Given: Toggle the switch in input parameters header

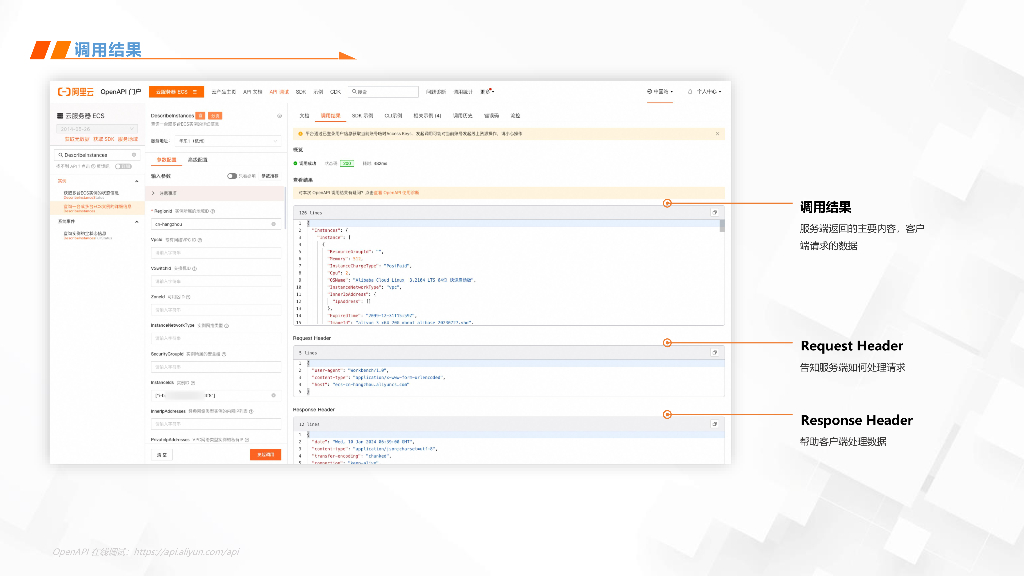Looking at the screenshot, I should click(232, 176).
